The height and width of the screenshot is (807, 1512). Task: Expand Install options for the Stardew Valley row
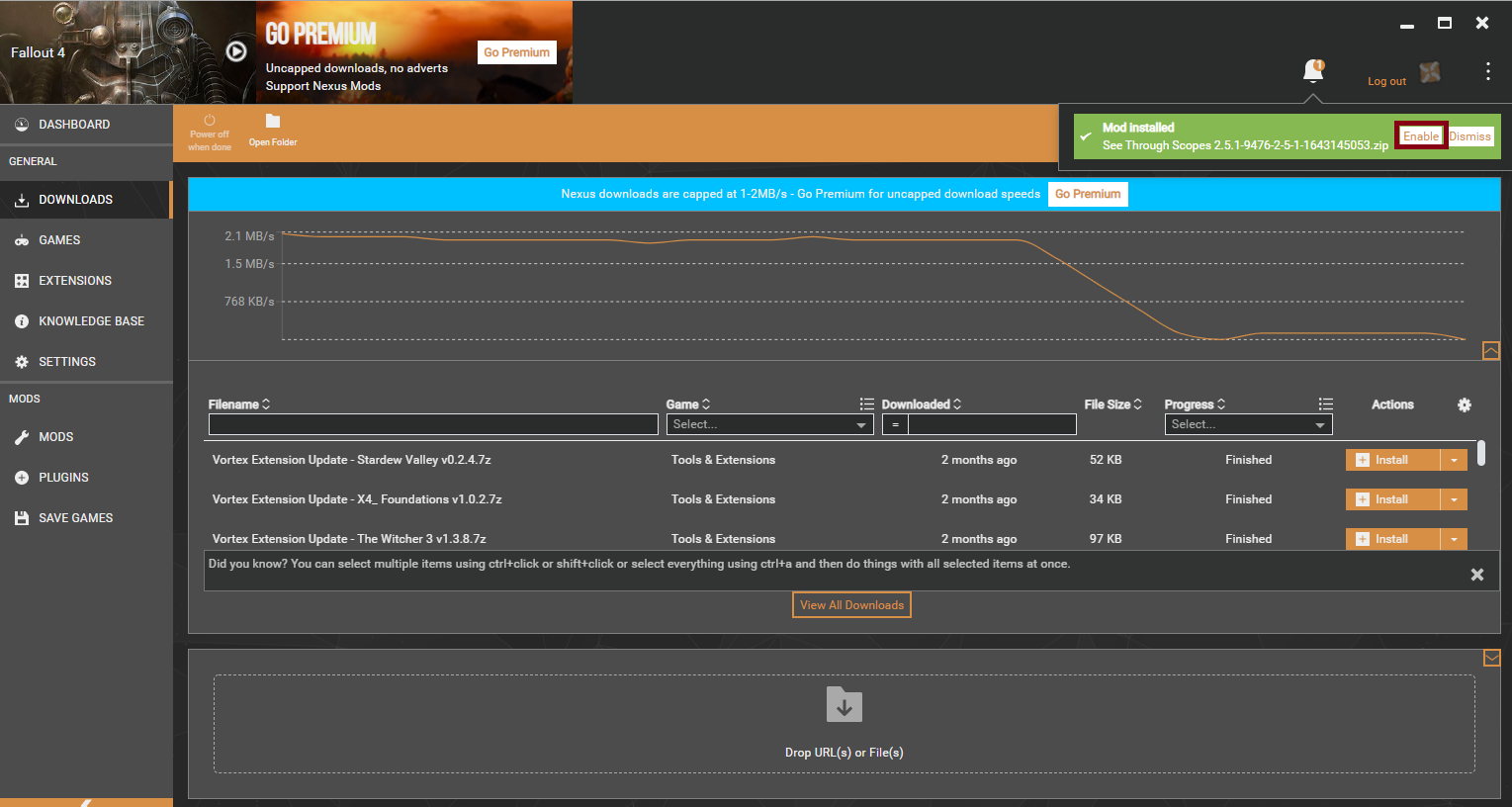click(x=1454, y=460)
